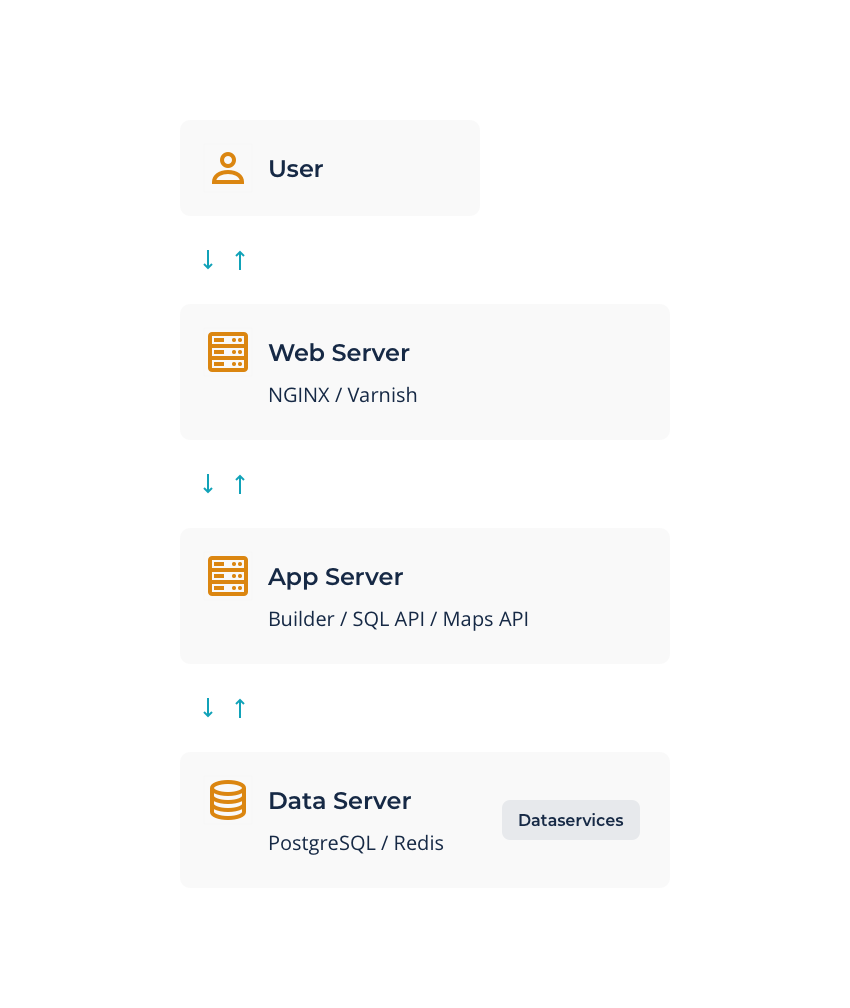Click the Data Server database cylinder icon
Screen dimensions: 850x1008
pos(228,800)
